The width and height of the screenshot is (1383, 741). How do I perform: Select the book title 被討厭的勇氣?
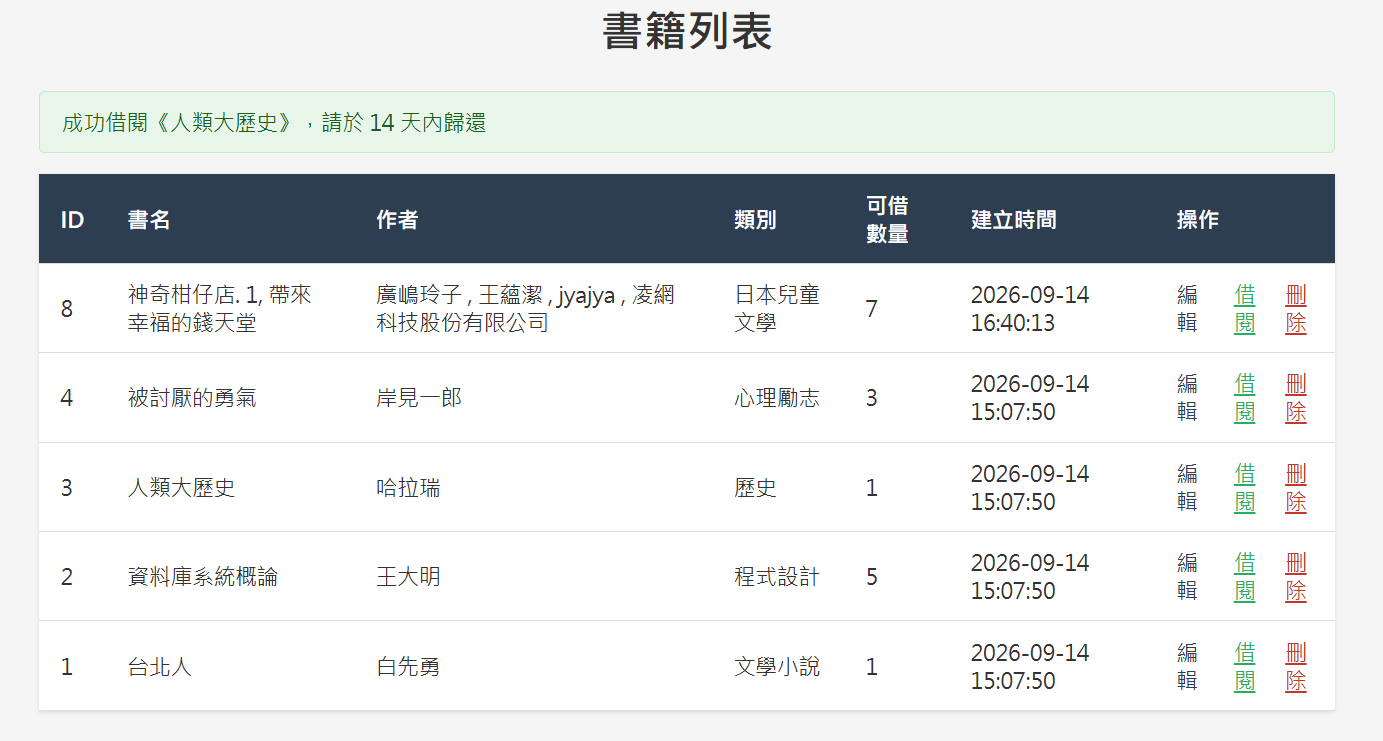[192, 398]
